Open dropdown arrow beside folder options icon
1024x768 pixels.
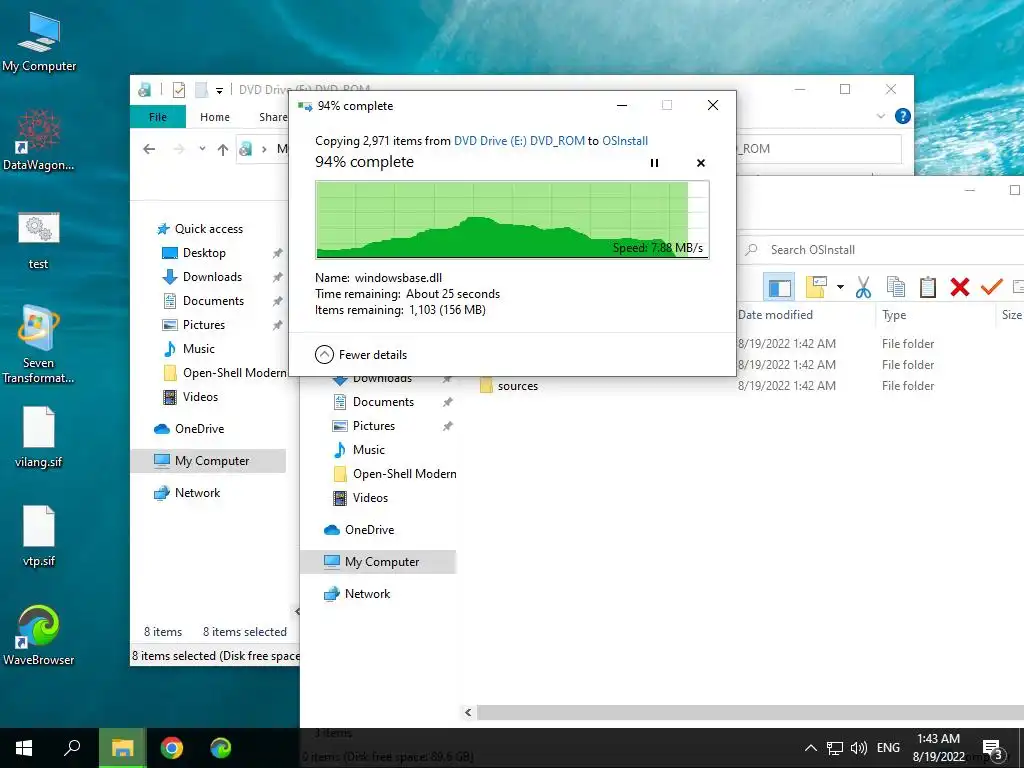click(x=840, y=287)
